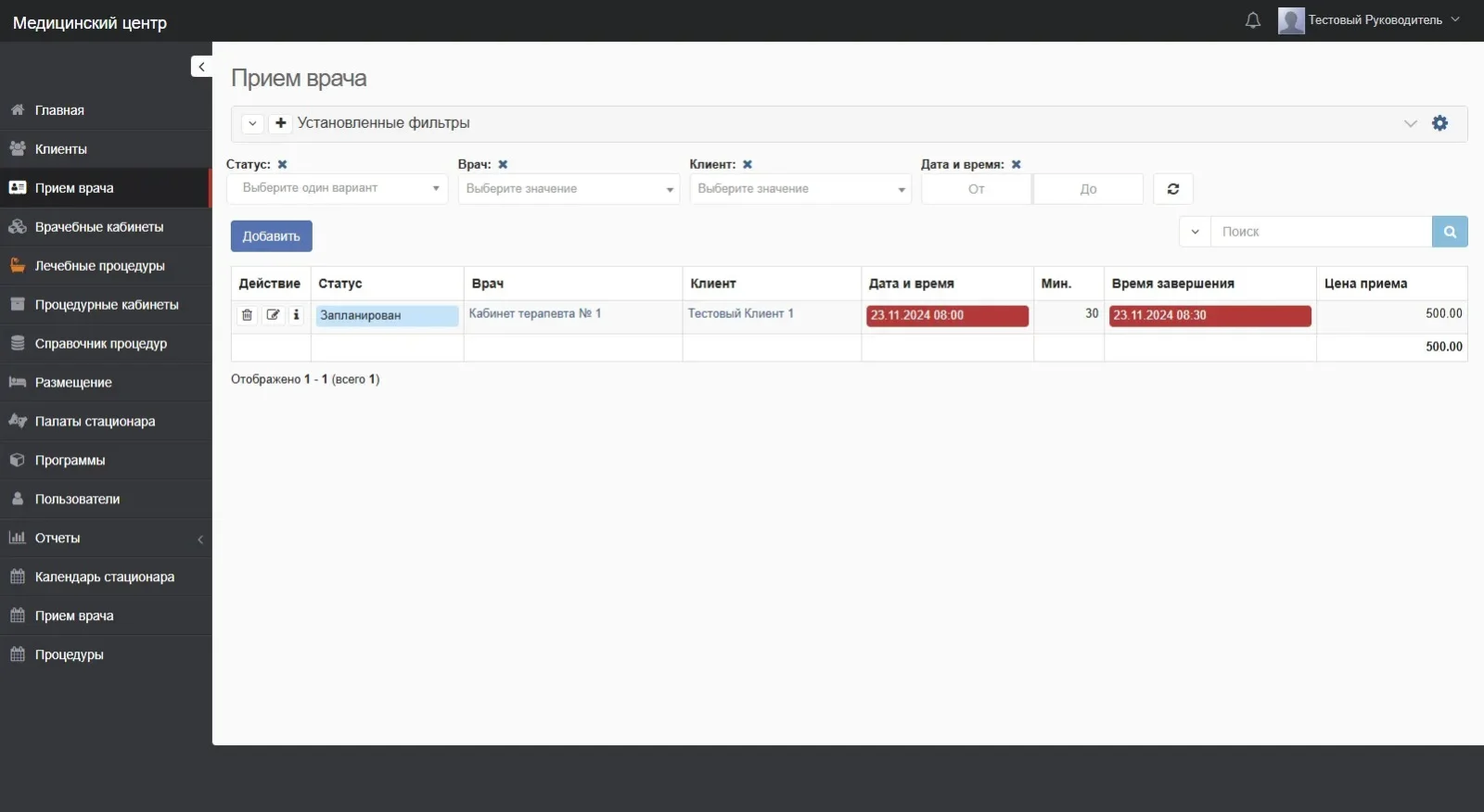Screen dimensions: 1484x812
Task: Click the Добавить button
Action: [x=271, y=236]
